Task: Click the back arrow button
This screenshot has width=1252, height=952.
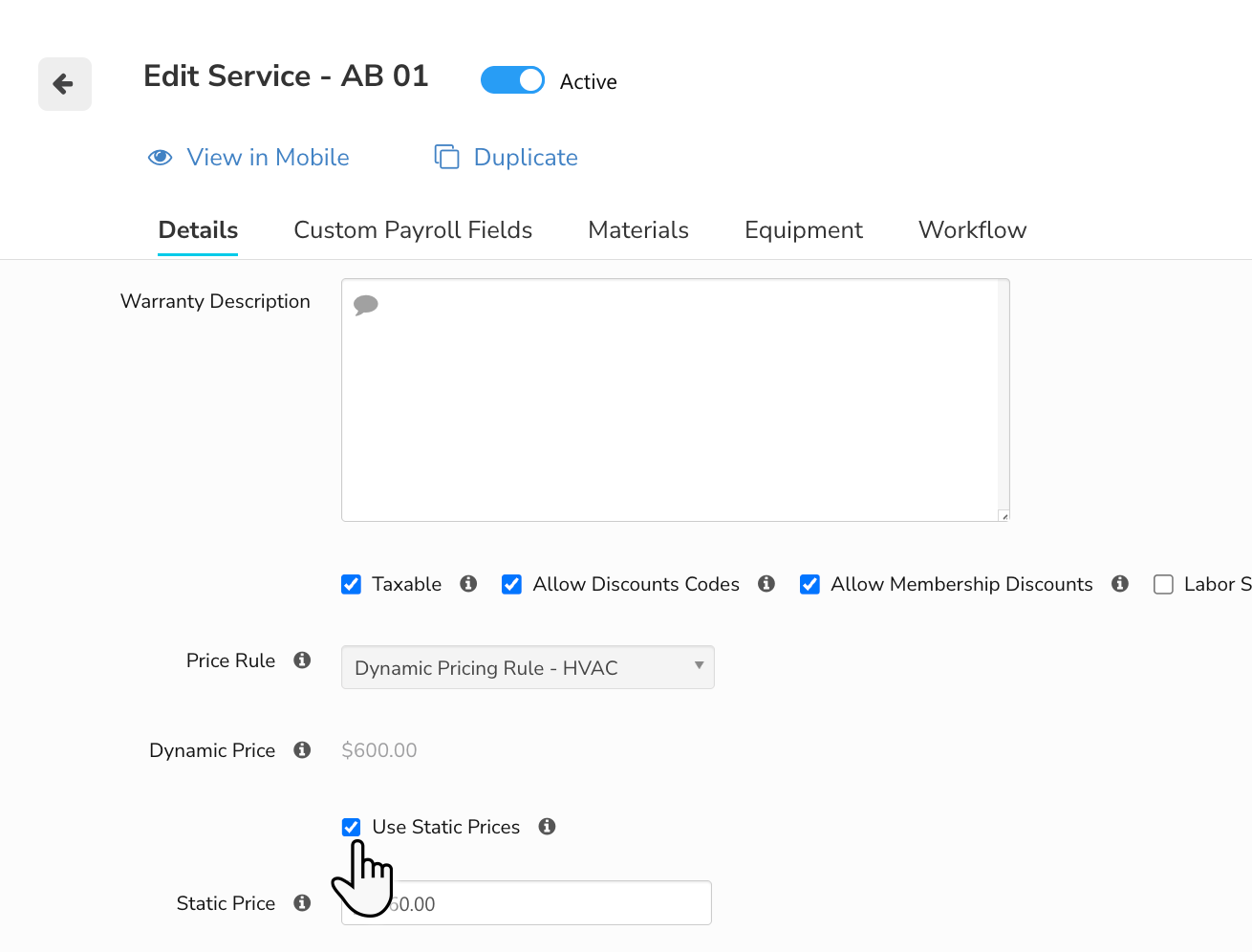Action: (x=65, y=84)
